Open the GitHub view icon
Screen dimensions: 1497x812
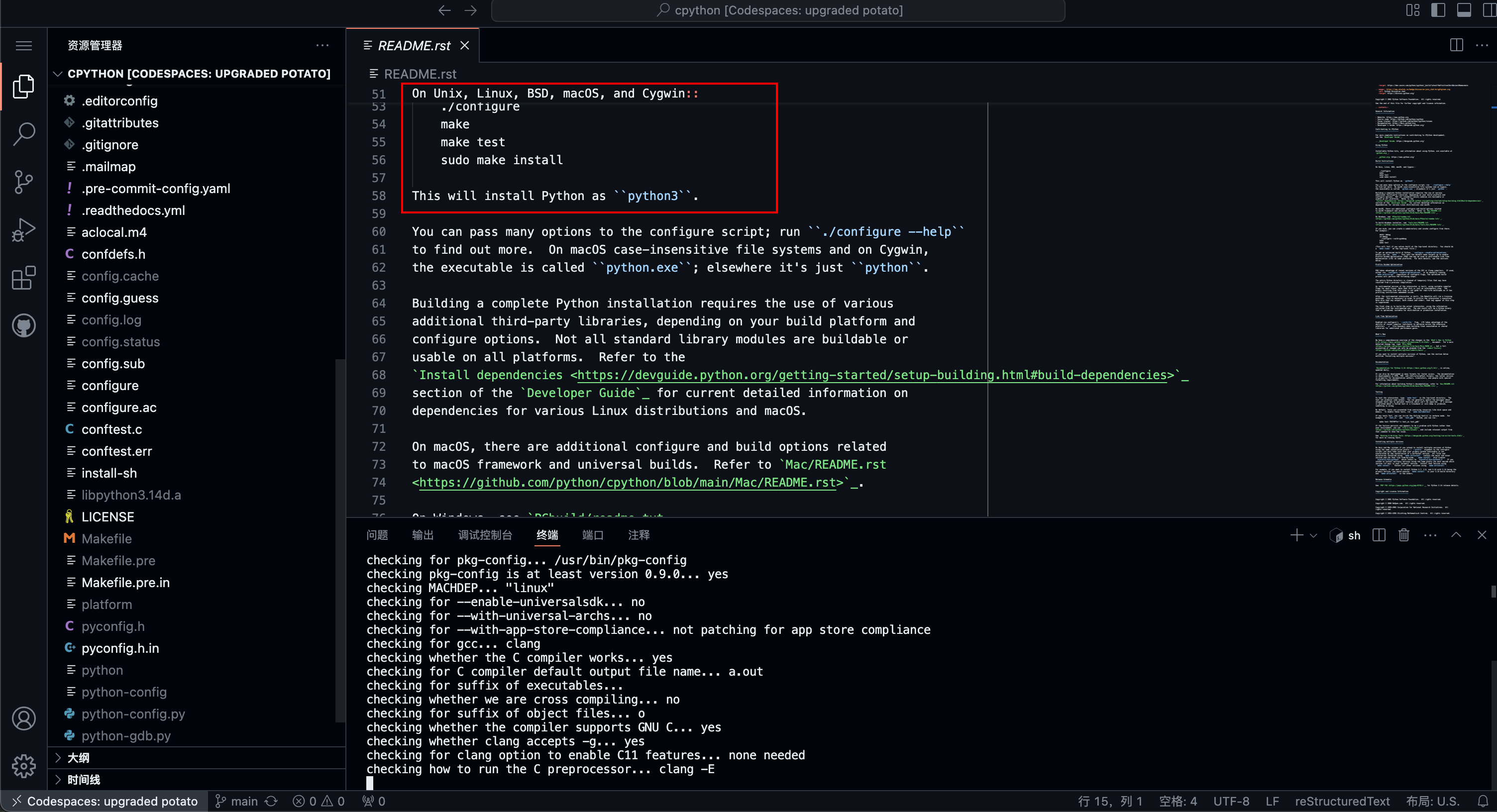coord(24,325)
